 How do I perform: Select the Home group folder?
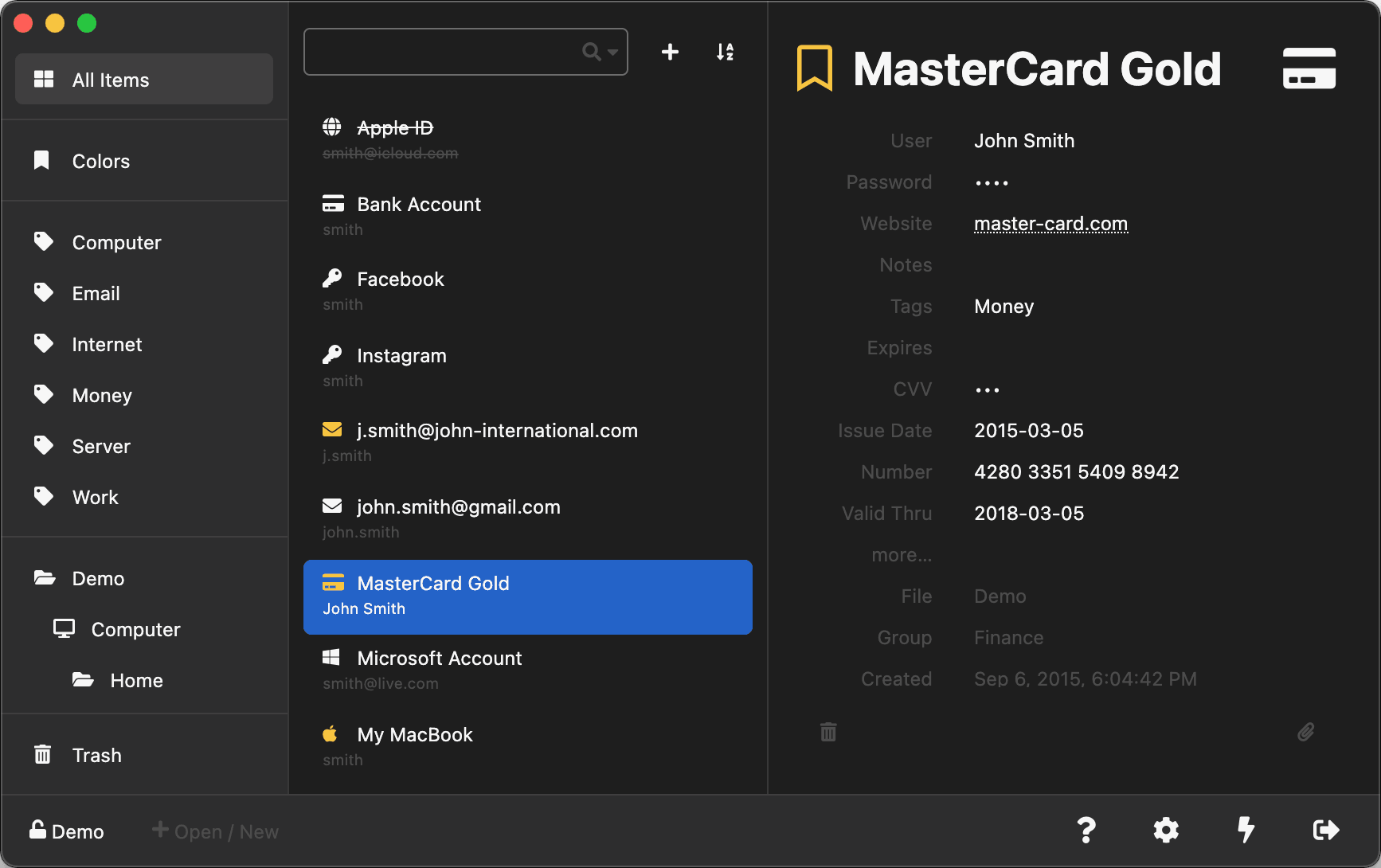(136, 681)
